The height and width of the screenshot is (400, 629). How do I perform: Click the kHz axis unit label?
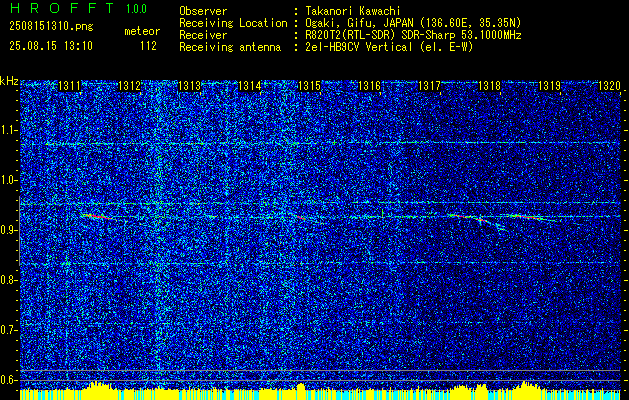pos(9,81)
